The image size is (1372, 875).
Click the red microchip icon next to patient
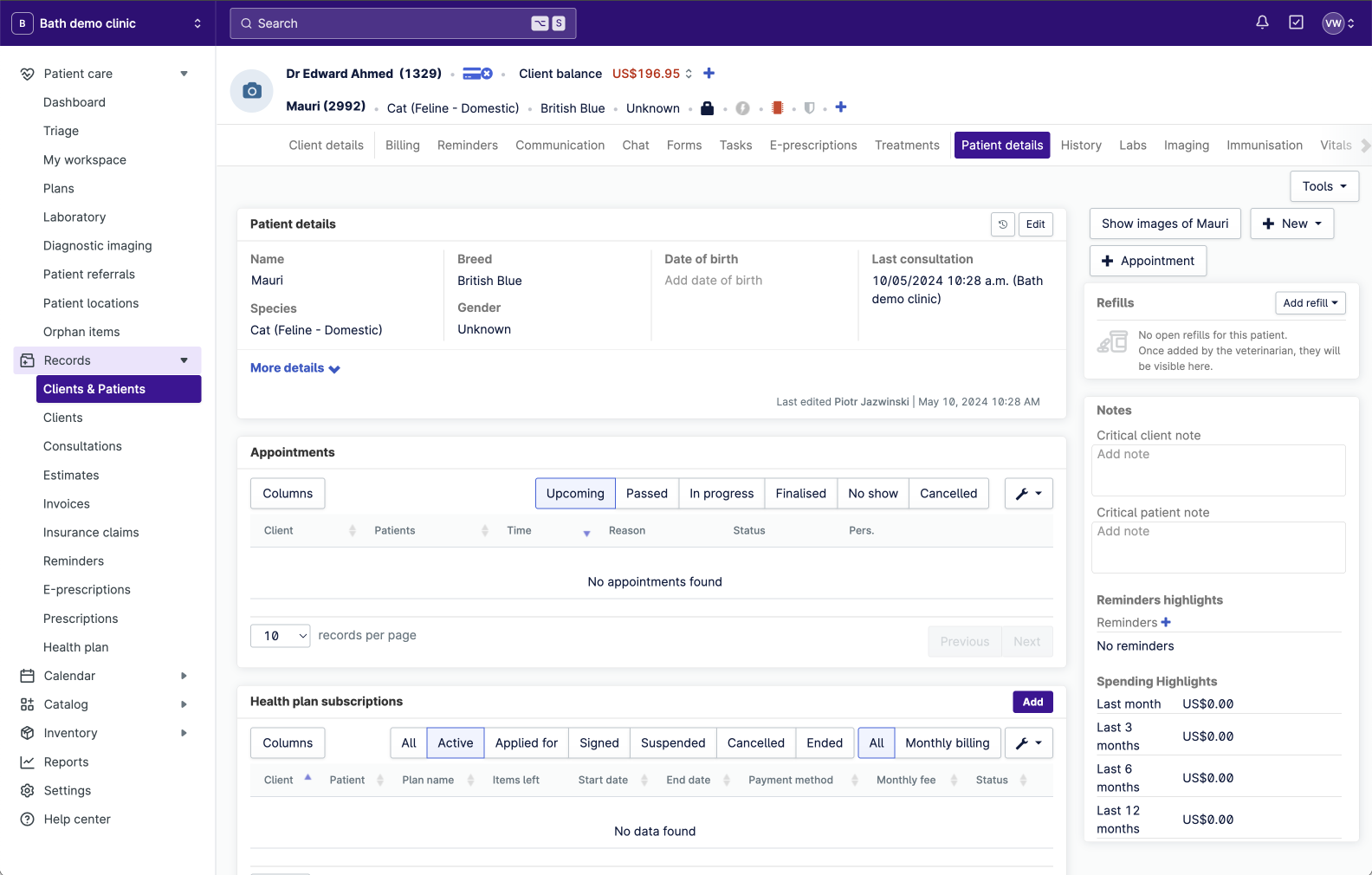tap(777, 108)
